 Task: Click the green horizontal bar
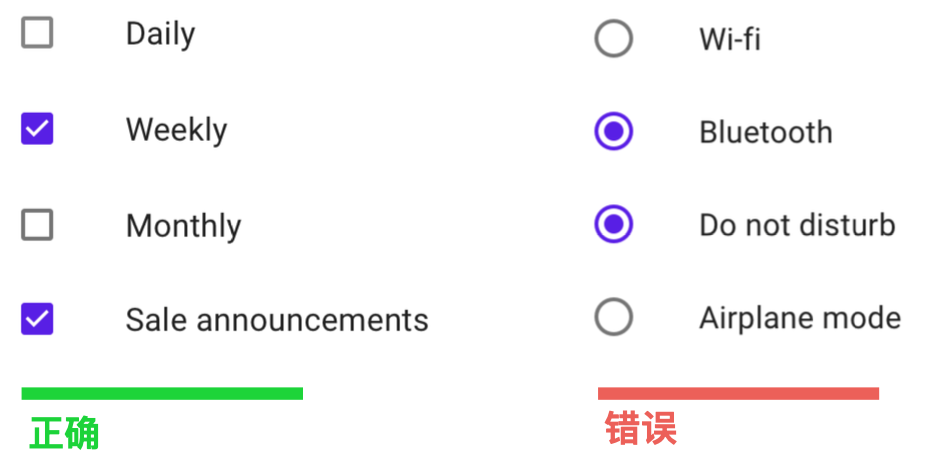(x=162, y=394)
